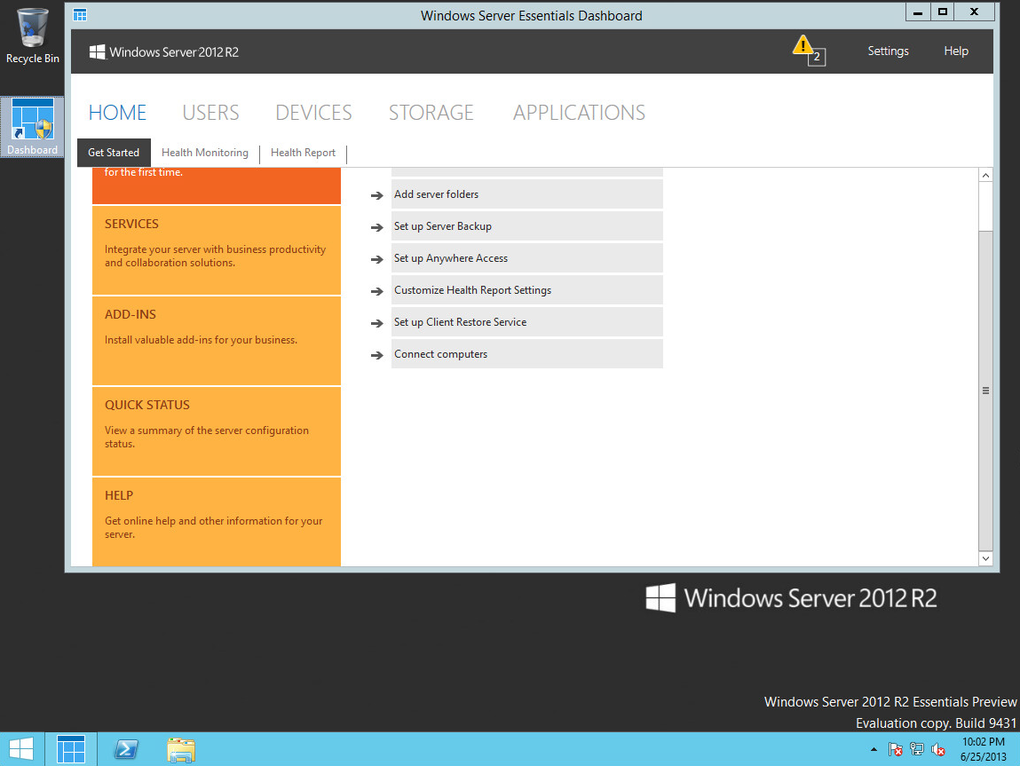
Task: Switch to the Health Report tab
Action: [303, 152]
